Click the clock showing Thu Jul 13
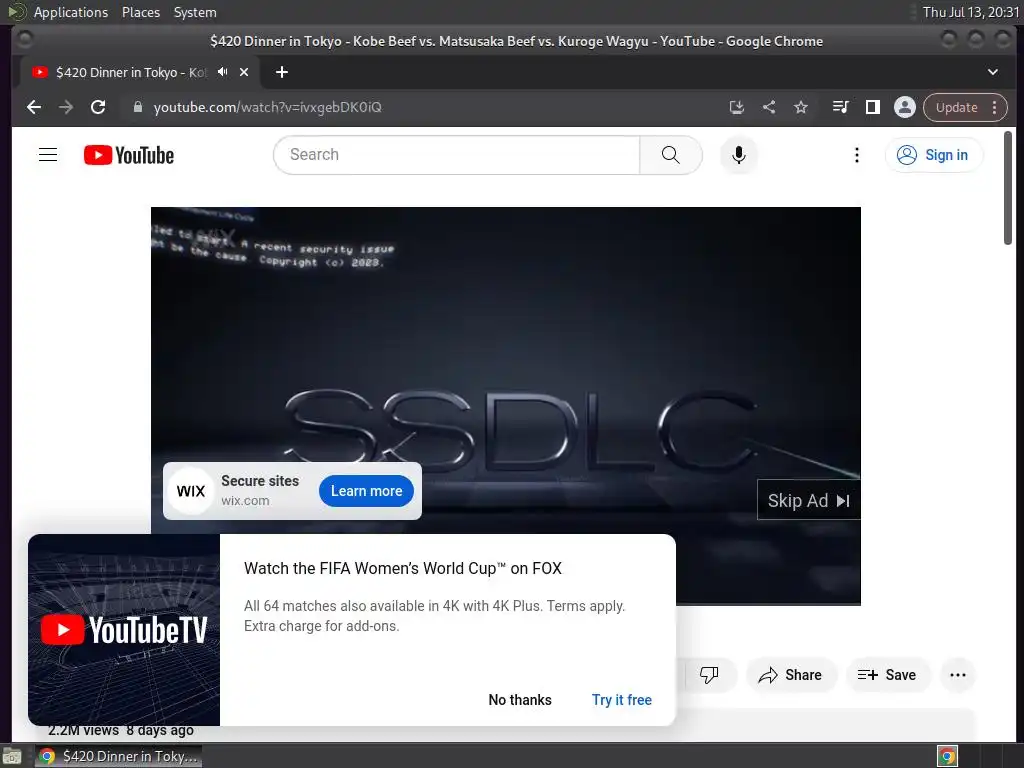The height and width of the screenshot is (768, 1024). [x=970, y=12]
